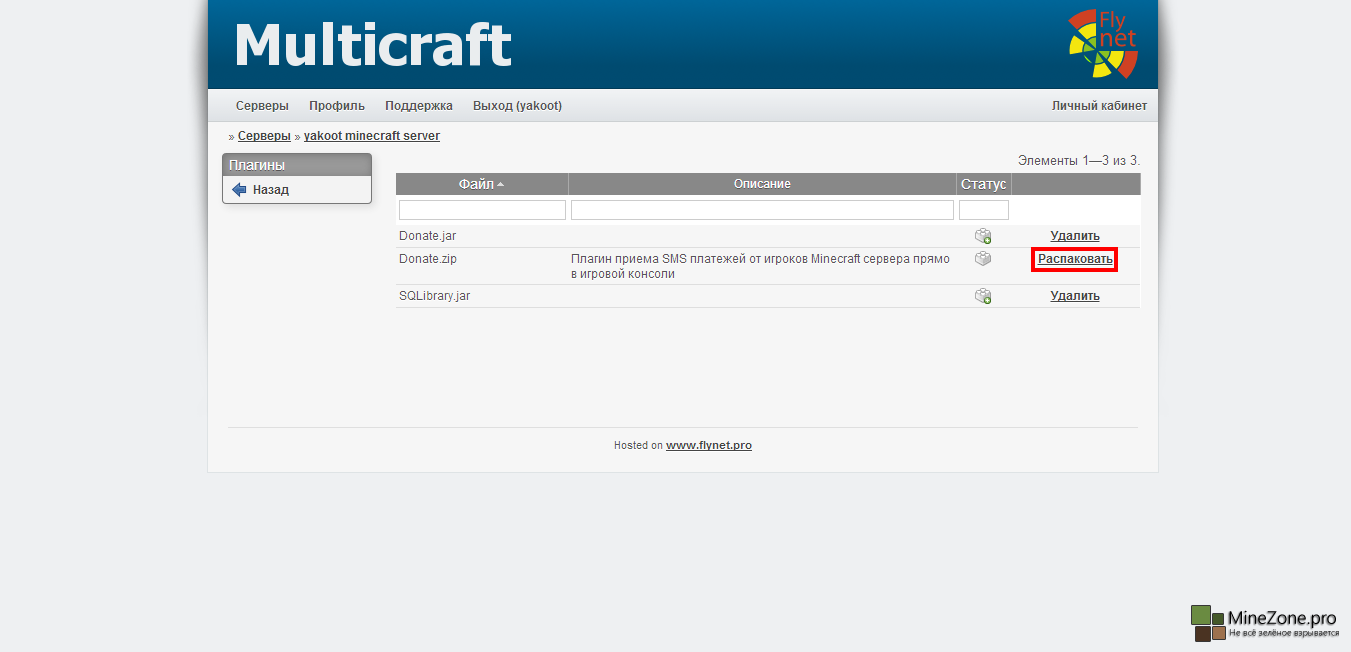This screenshot has height=652, width=1351.
Task: Open the Профиль menu item
Action: (337, 106)
